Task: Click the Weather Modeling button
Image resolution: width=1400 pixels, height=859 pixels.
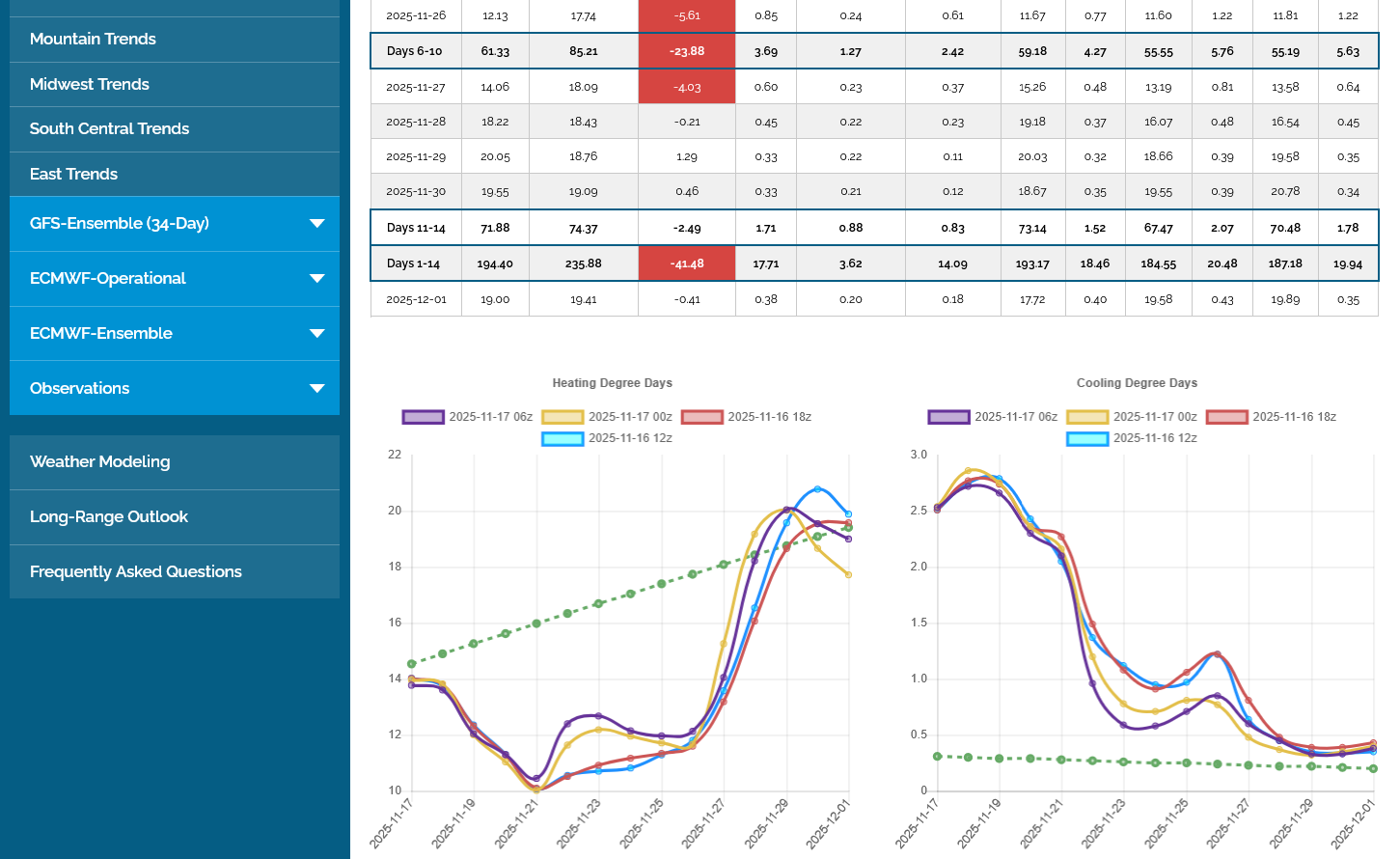Action: tap(100, 462)
